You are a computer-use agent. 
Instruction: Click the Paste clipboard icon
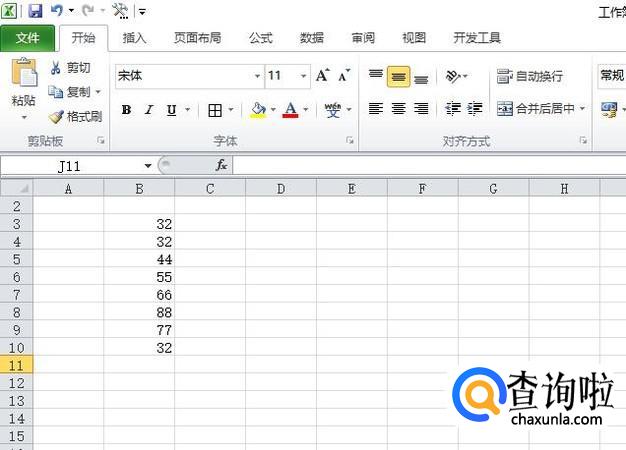point(24,72)
